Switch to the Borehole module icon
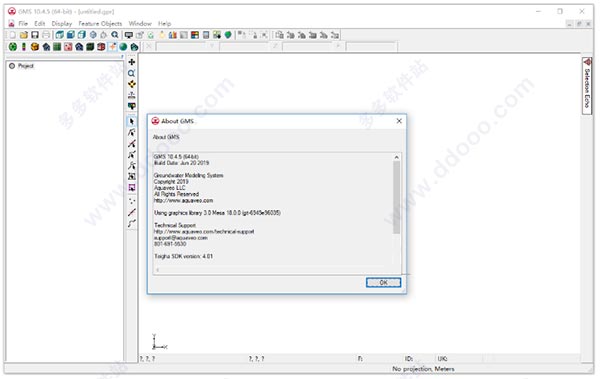This screenshot has height=379, width=600. [24, 47]
